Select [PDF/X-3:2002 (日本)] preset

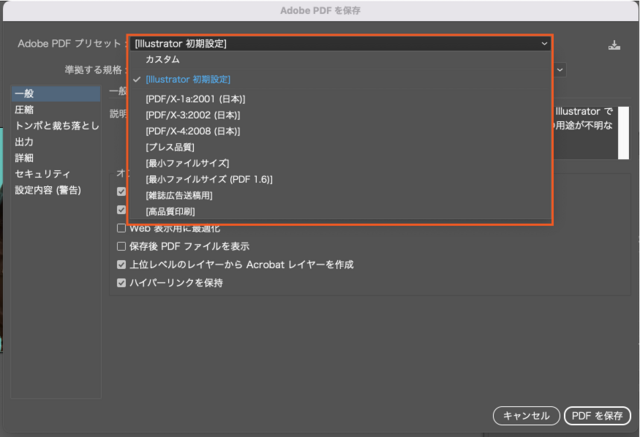pyautogui.click(x=193, y=115)
